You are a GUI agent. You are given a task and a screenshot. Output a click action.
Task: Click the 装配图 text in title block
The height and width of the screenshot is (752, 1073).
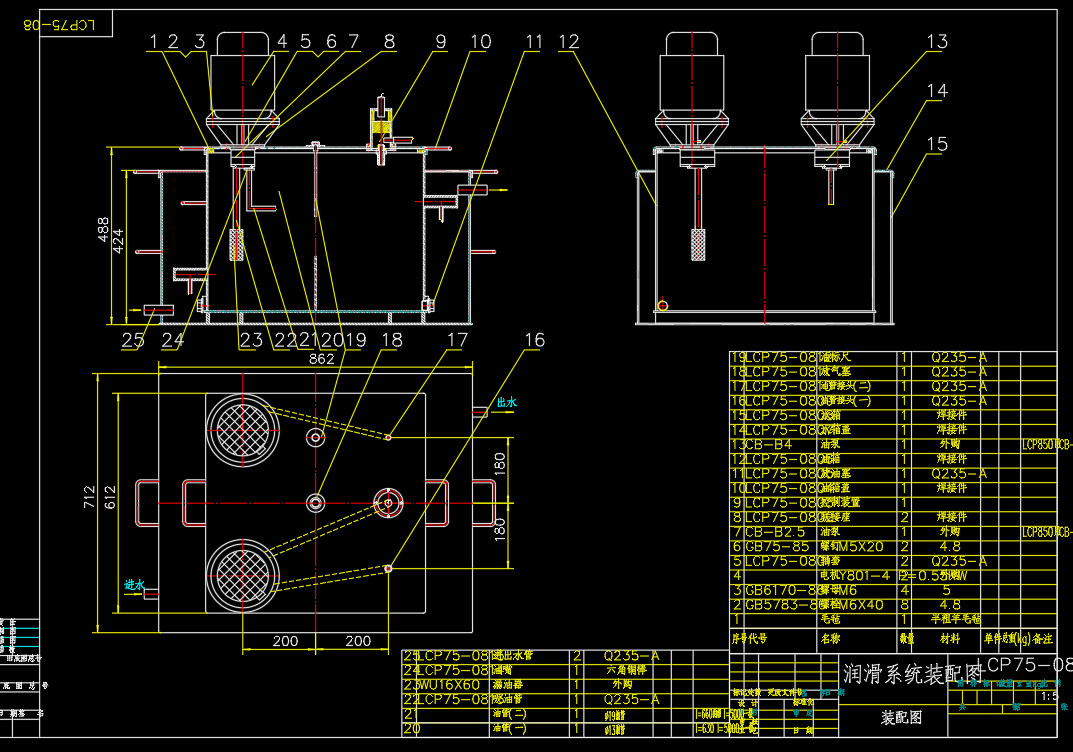901,717
